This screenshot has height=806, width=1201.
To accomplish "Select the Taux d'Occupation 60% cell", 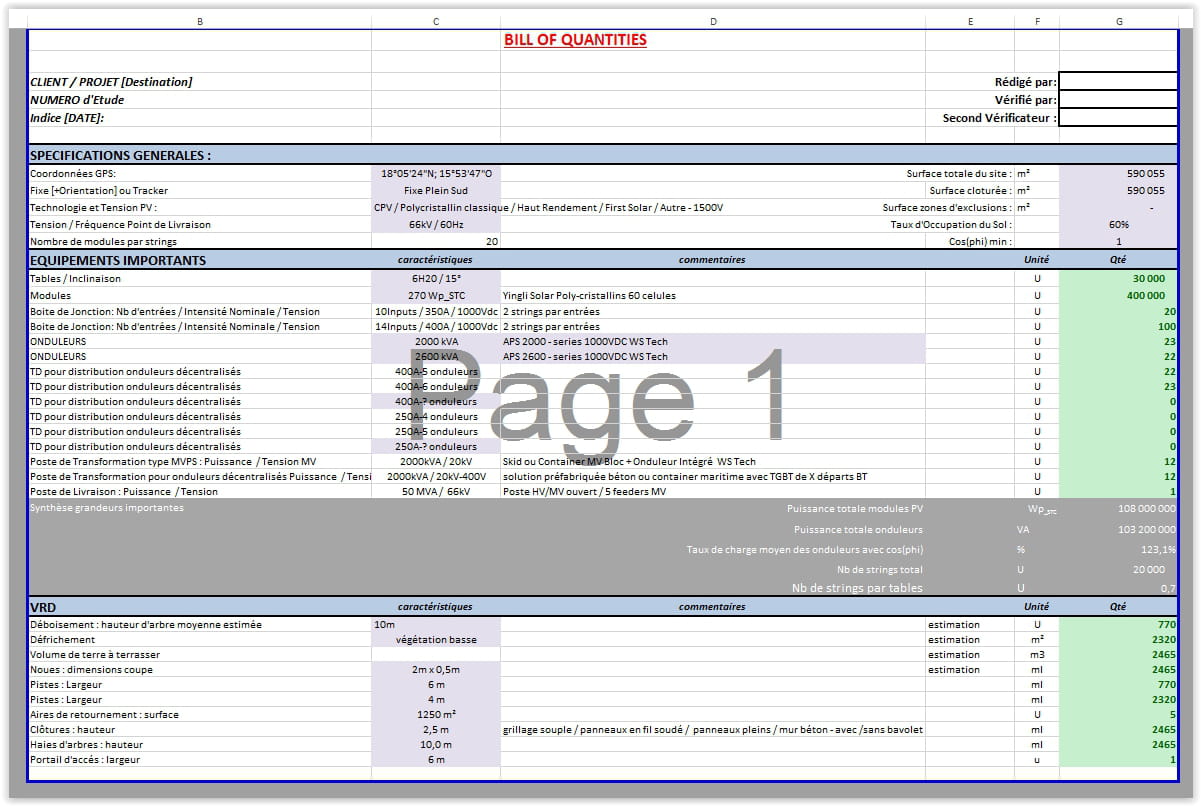I will 1118,225.
